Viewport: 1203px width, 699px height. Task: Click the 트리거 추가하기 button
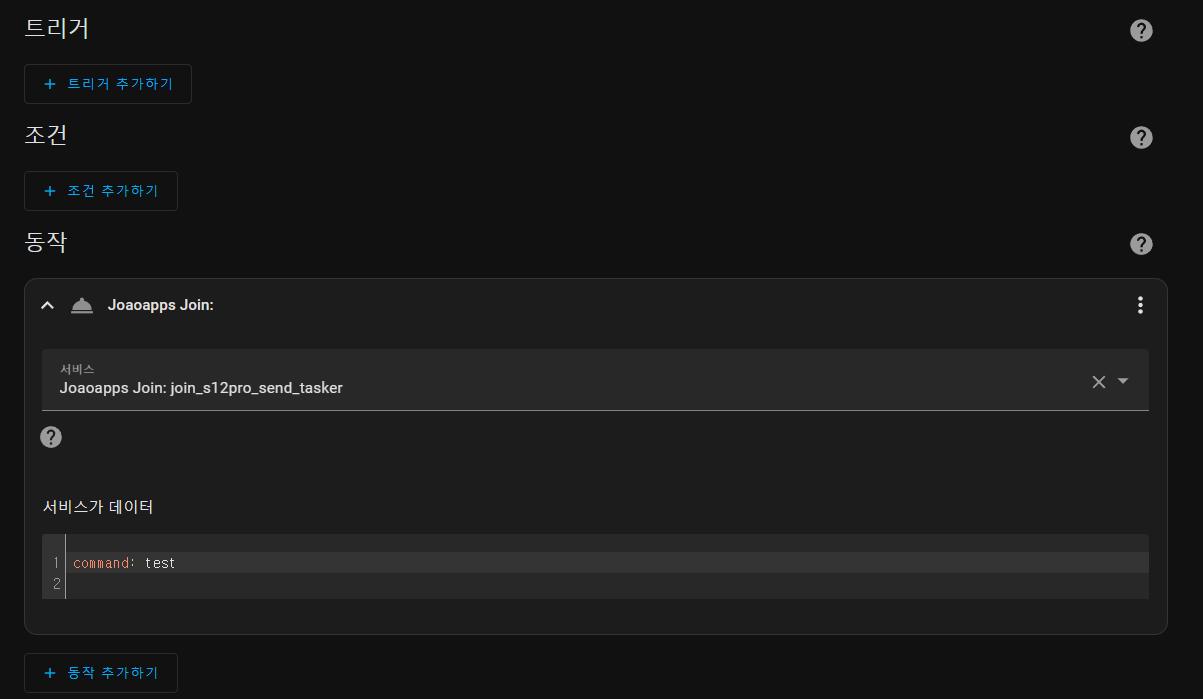tap(108, 84)
